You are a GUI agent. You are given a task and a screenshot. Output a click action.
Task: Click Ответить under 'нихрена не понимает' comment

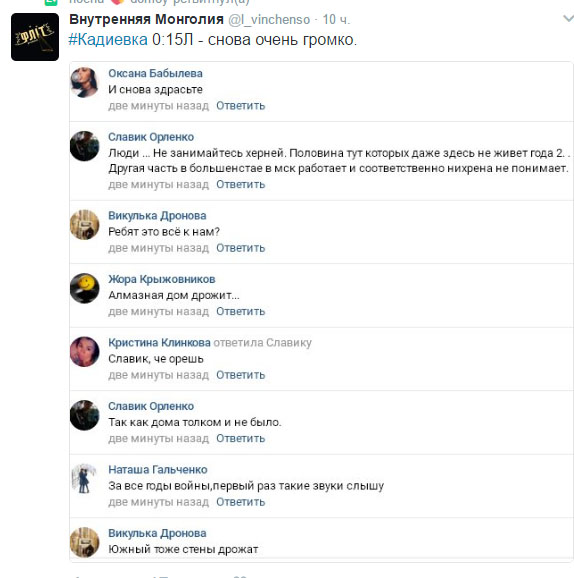241,184
